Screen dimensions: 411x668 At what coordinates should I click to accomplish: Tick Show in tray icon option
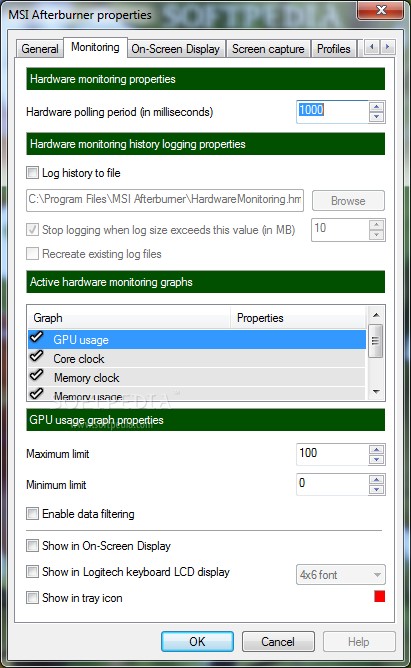coord(32,597)
